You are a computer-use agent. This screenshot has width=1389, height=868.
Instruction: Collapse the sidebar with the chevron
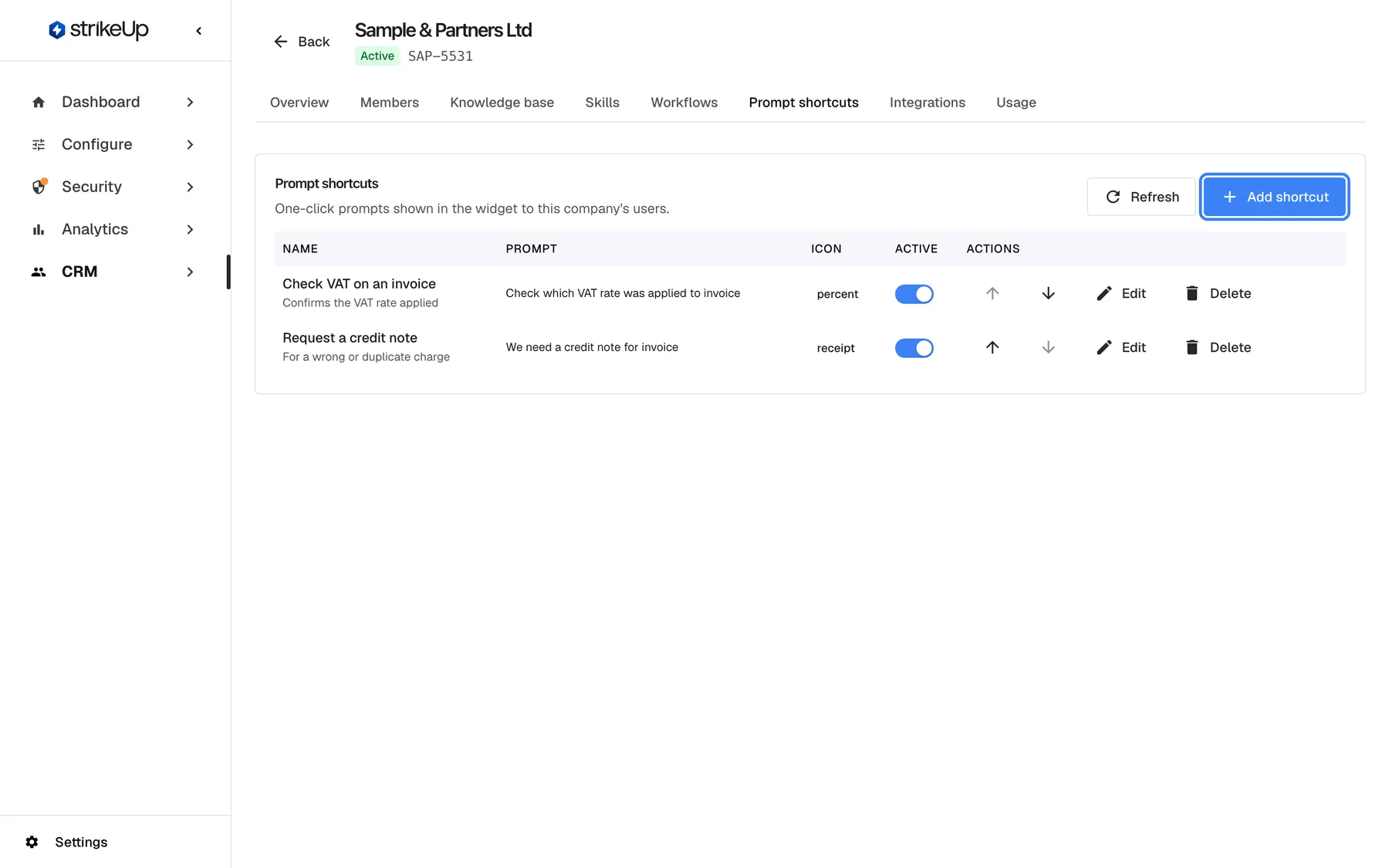199,31
